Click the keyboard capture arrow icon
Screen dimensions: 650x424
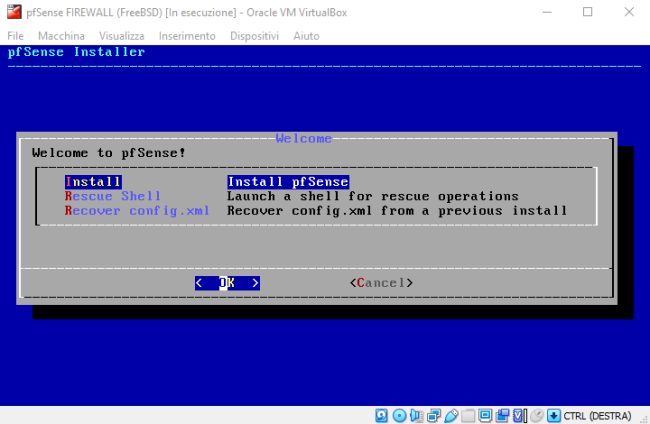point(554,415)
